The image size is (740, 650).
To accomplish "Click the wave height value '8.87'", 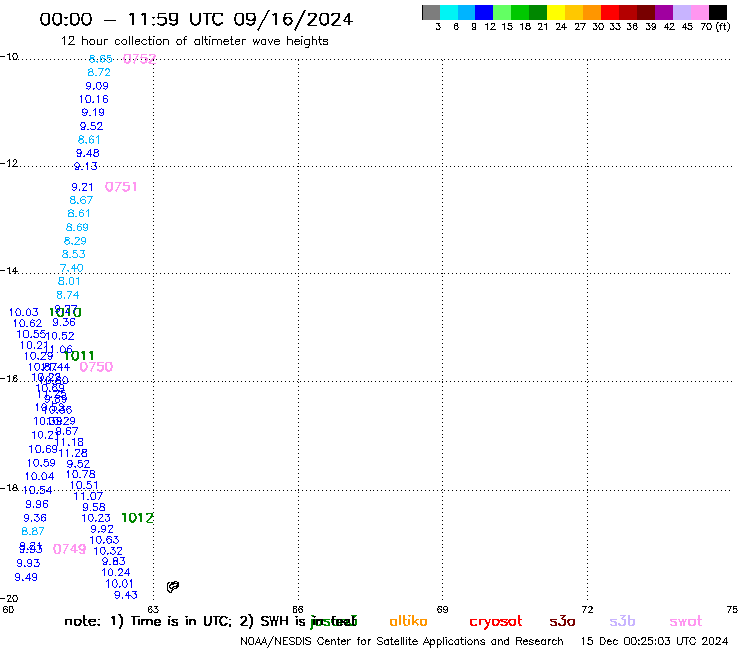I will [x=33, y=531].
